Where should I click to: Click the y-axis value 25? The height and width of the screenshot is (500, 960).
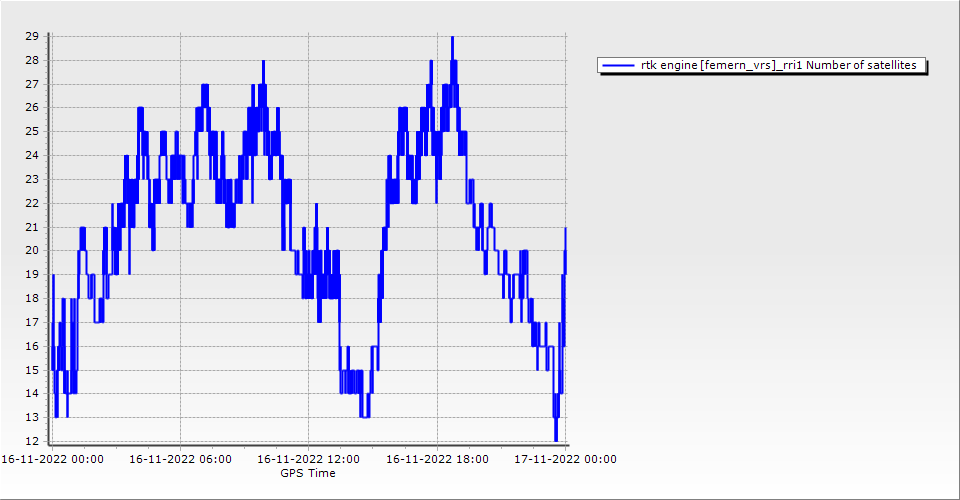coord(31,131)
